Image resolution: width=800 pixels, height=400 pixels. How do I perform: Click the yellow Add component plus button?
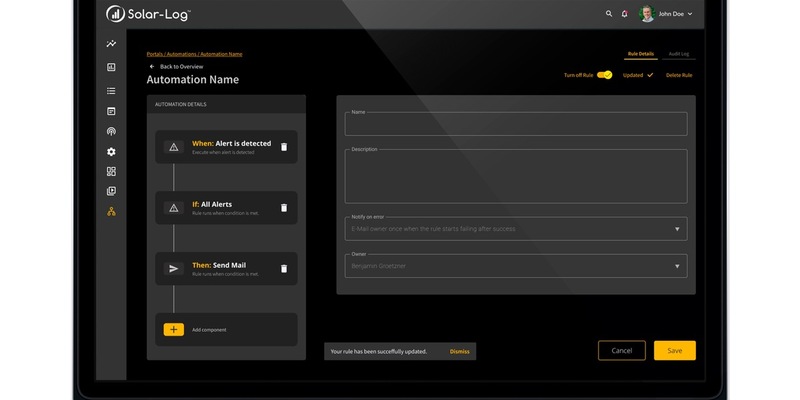[174, 329]
